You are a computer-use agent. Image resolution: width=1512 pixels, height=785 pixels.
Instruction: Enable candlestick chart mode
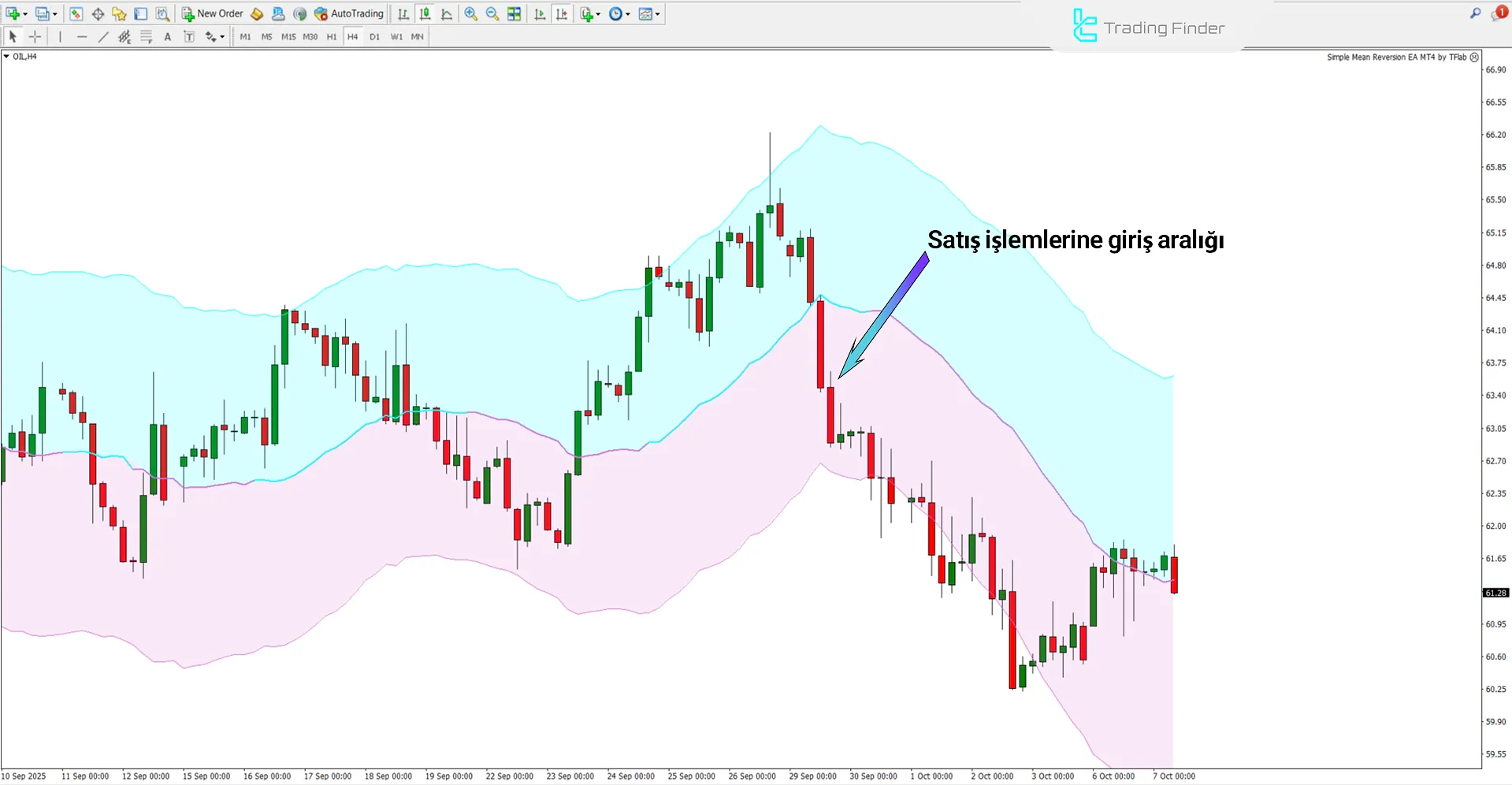click(425, 14)
